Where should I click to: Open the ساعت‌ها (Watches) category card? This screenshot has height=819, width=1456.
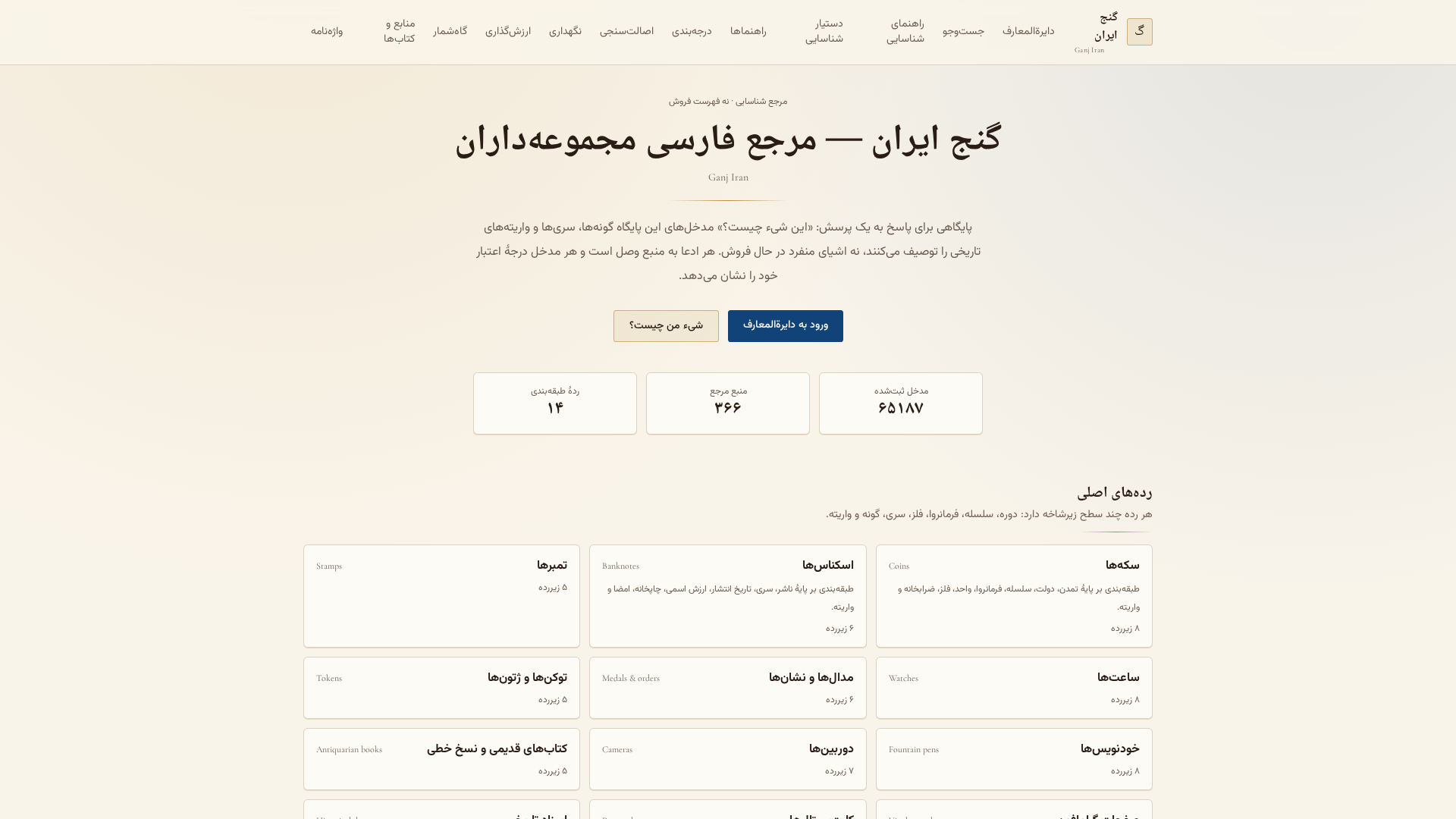pos(1014,688)
